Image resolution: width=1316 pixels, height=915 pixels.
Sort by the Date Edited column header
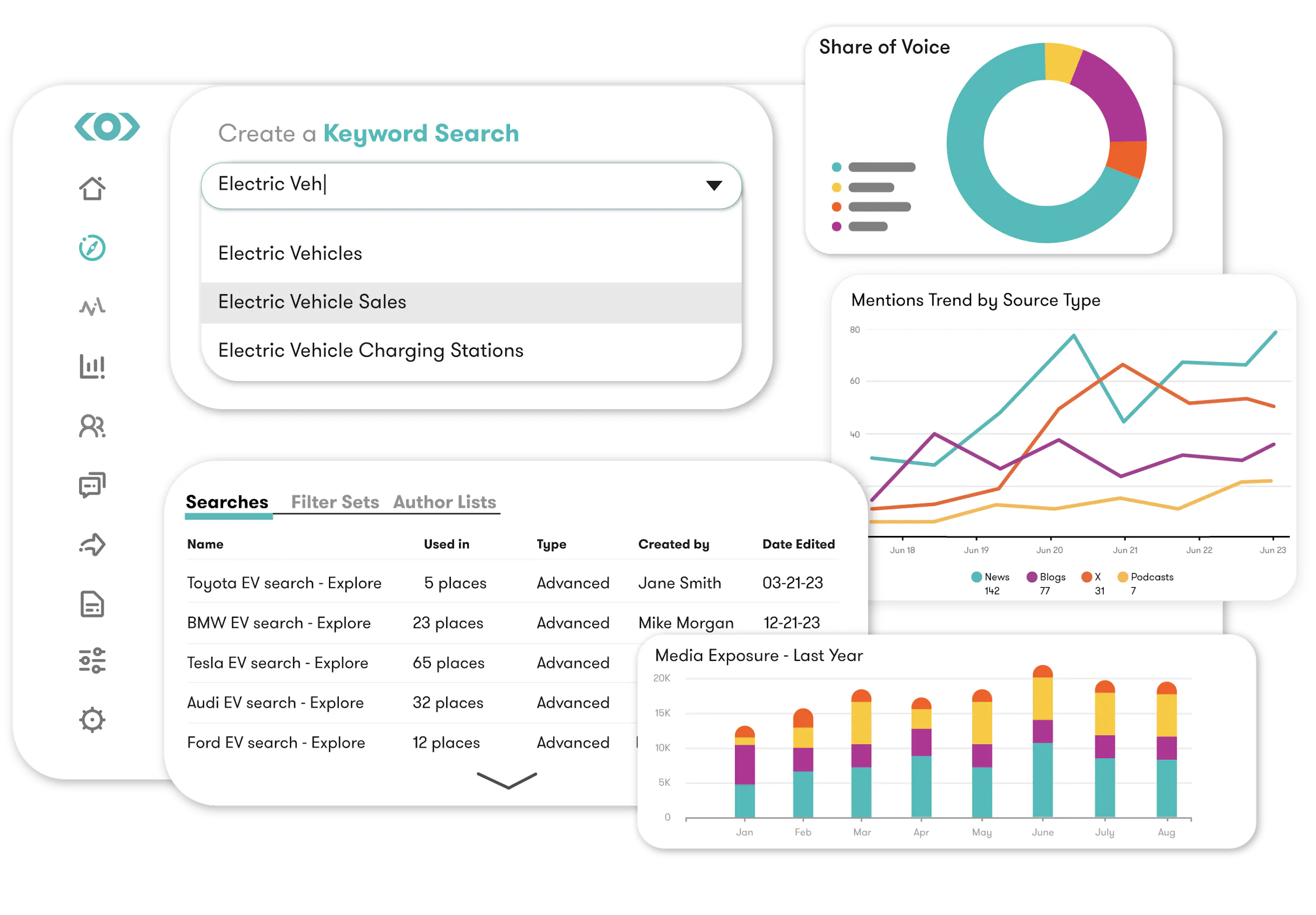pos(798,544)
